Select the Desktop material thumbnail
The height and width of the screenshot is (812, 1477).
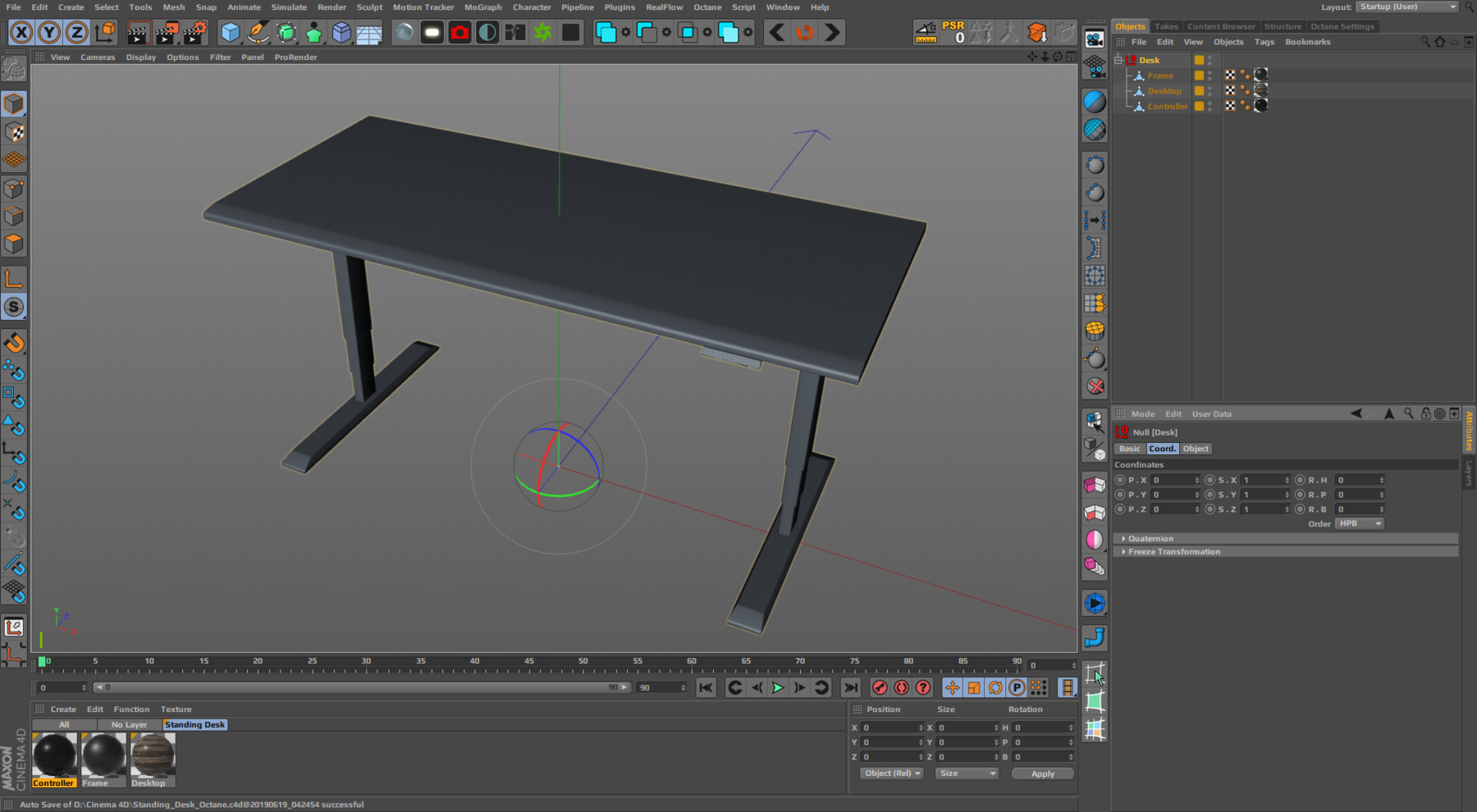coord(152,755)
